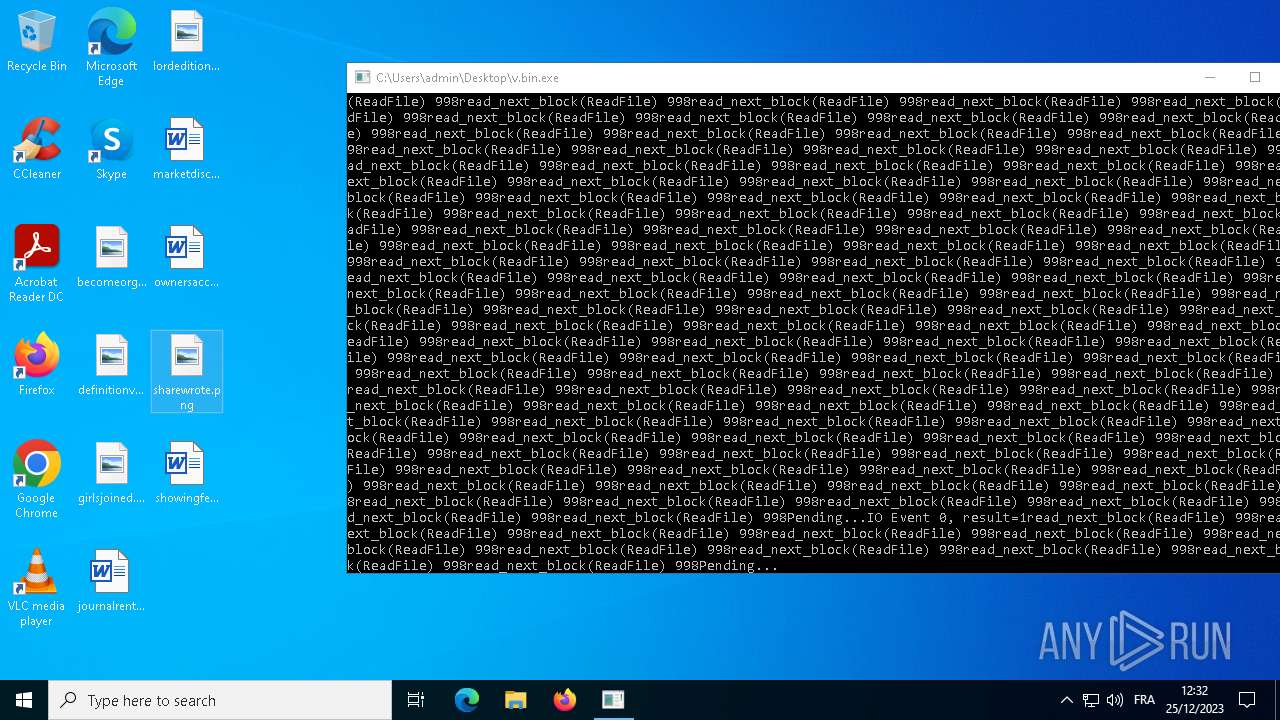The height and width of the screenshot is (720, 1280).
Task: Click the taskbar search box
Action: tap(220, 700)
